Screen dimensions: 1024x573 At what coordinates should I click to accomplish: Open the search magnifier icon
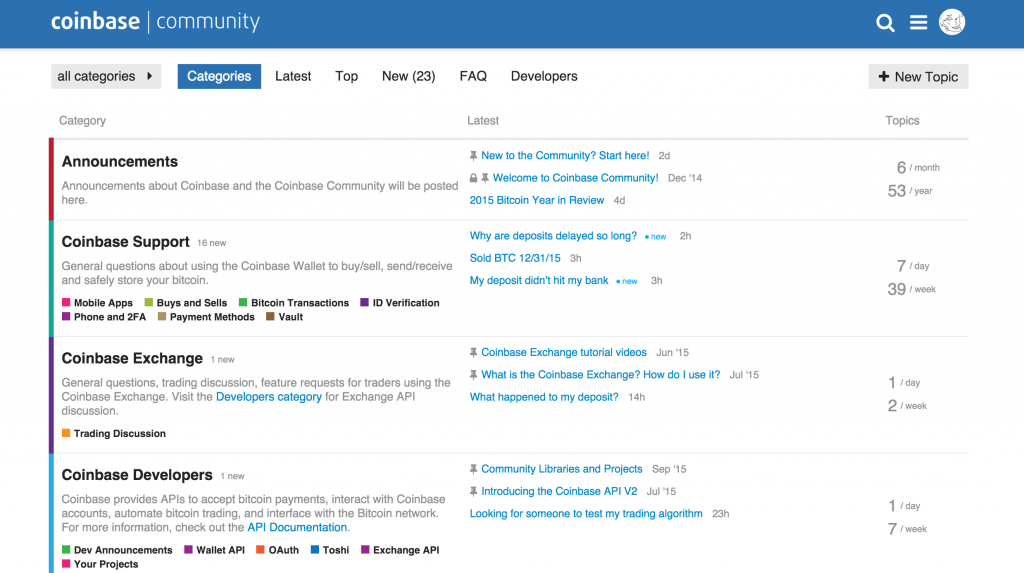[x=885, y=23]
